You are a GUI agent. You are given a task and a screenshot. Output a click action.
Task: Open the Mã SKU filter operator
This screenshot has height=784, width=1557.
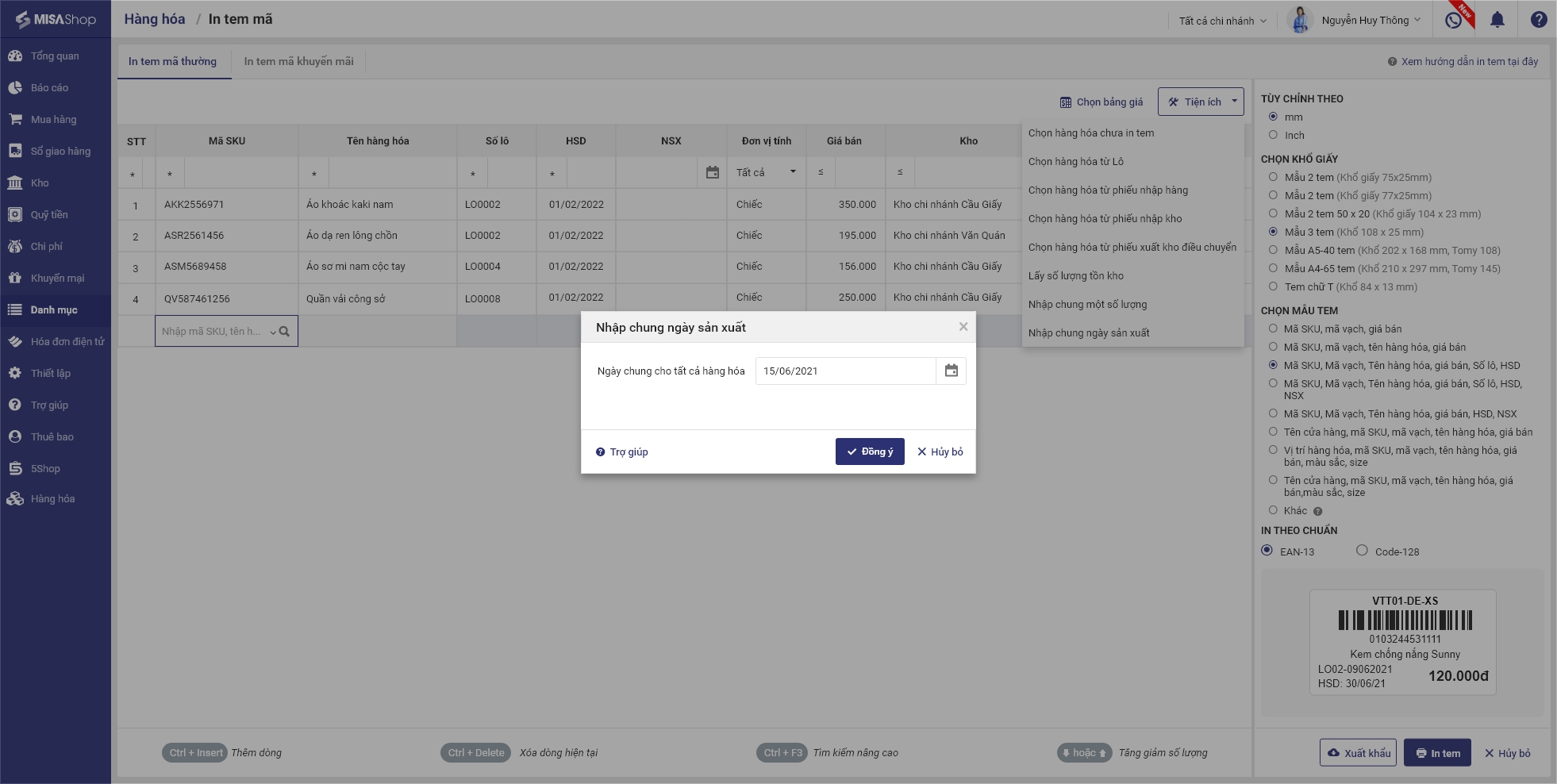pos(170,174)
